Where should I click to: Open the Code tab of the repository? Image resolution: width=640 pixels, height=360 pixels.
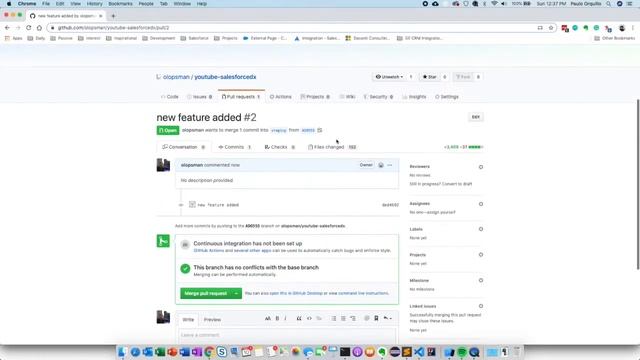(x=170, y=97)
